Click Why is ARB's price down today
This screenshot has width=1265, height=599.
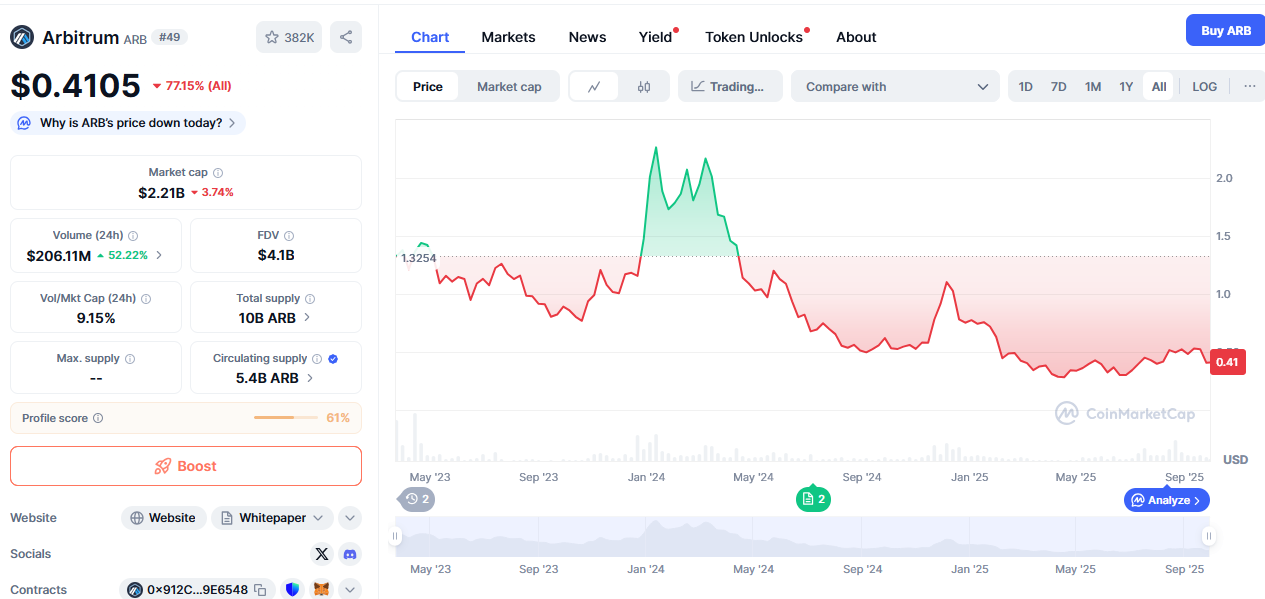(x=128, y=123)
